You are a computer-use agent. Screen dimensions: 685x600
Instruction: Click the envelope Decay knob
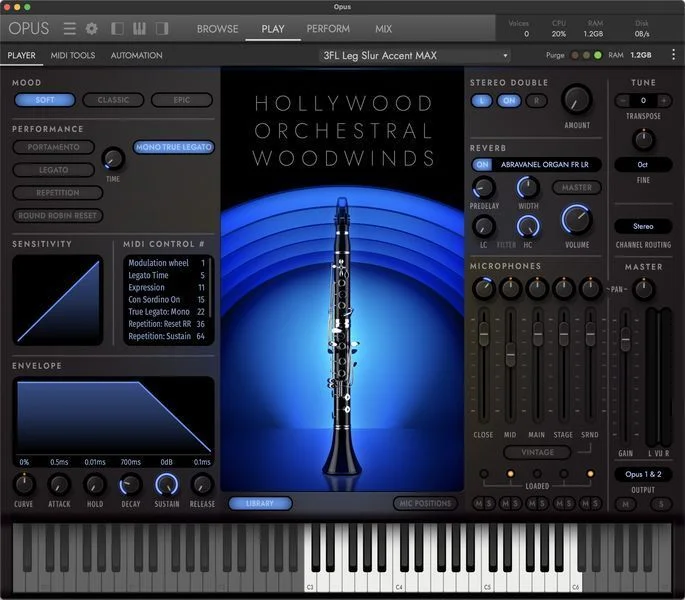click(x=130, y=485)
